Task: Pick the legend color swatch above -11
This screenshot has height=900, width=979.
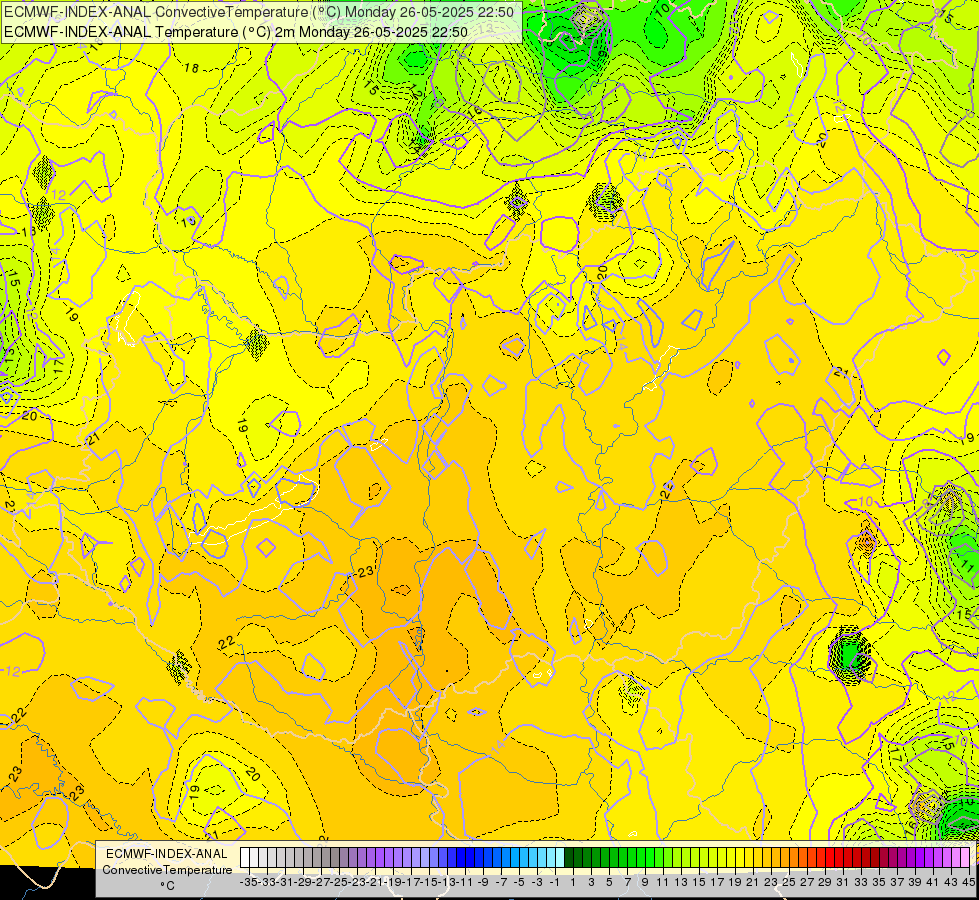Action: coord(461,857)
